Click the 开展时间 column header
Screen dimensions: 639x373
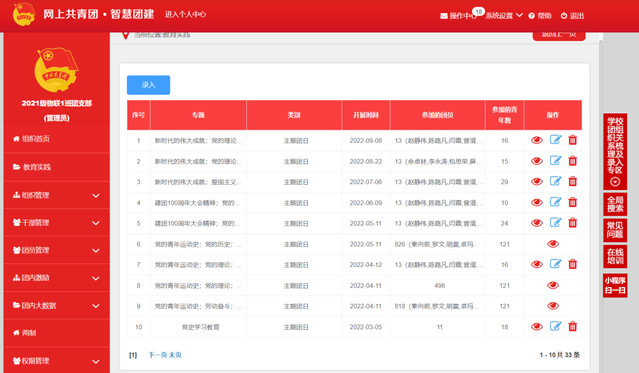tap(366, 115)
